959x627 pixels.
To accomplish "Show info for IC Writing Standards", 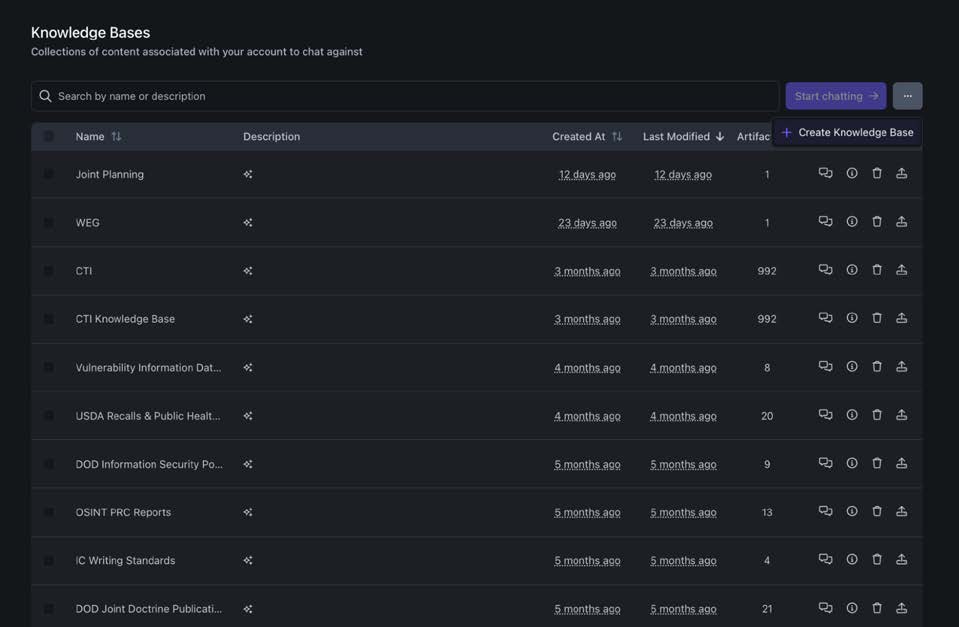I will pos(852,560).
